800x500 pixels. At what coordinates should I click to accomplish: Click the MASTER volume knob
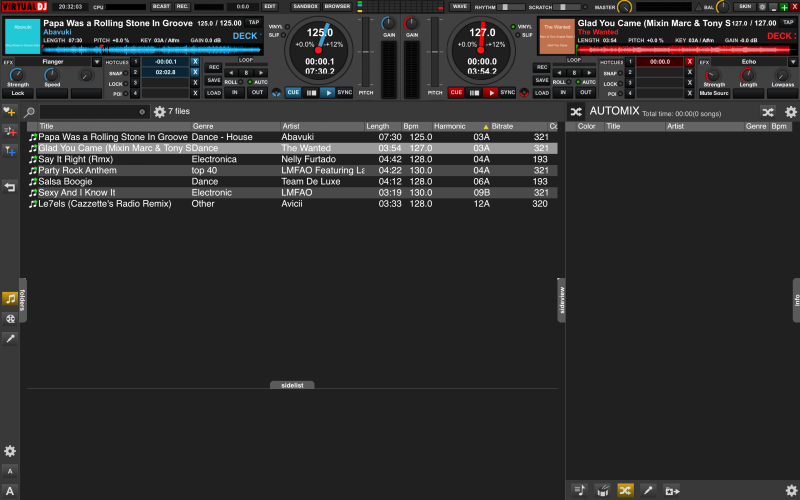pyautogui.click(x=624, y=7)
